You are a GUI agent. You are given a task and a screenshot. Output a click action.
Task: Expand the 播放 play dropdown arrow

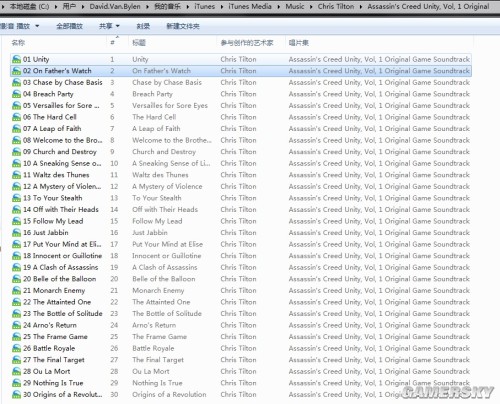pos(37,26)
